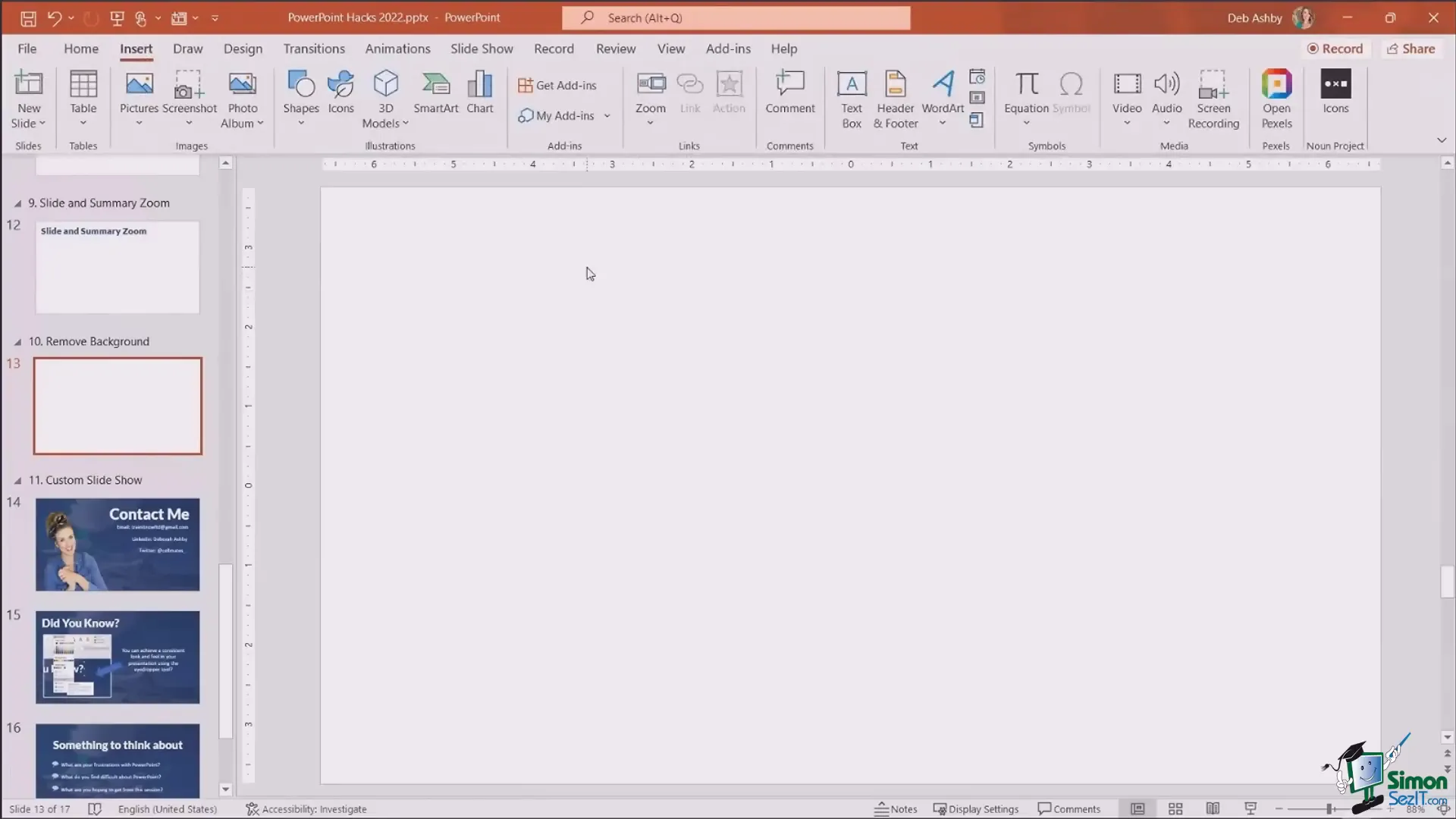Toggle the Notes pane
Screen dimensions: 1456x819
896,809
